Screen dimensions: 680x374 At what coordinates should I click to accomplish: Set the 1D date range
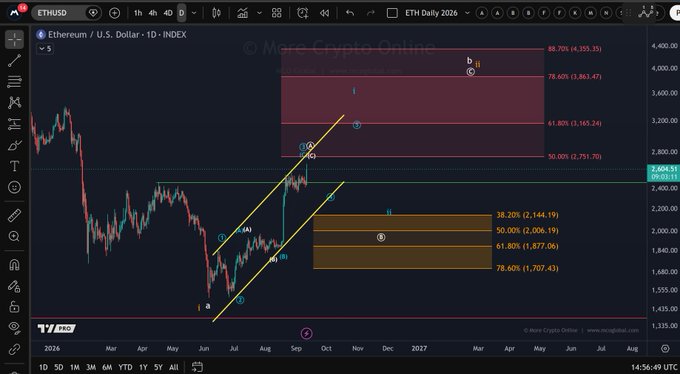pos(43,367)
